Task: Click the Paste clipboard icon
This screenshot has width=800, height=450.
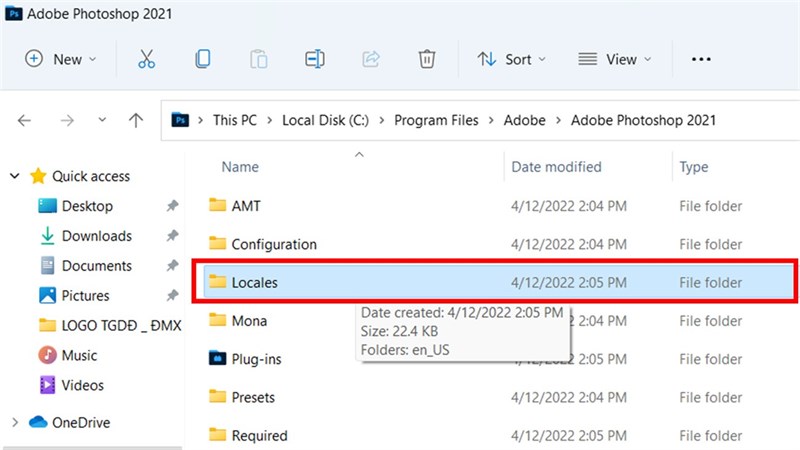Action: tap(259, 59)
